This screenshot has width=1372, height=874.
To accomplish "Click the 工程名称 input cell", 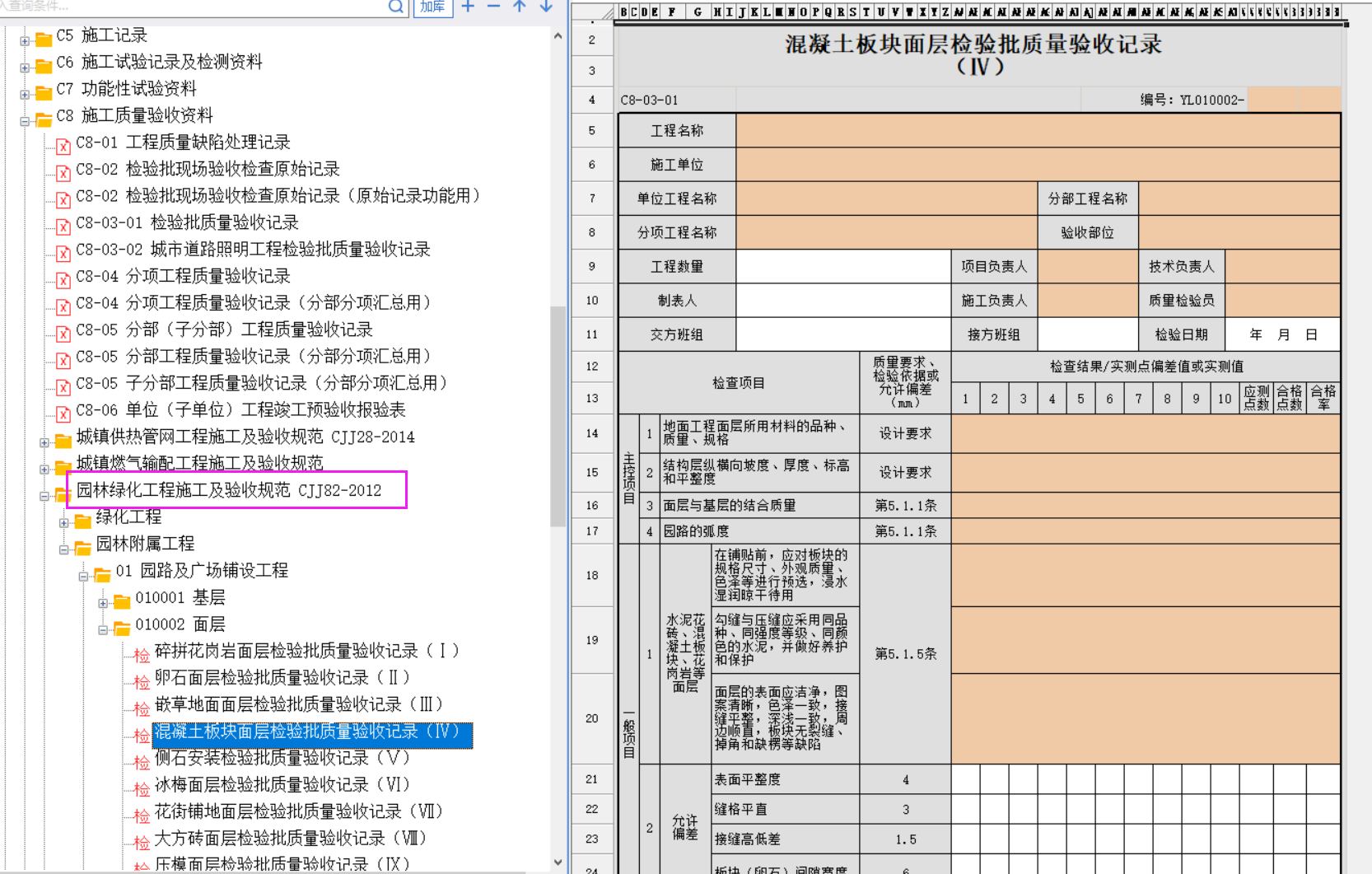I will tap(1038, 131).
